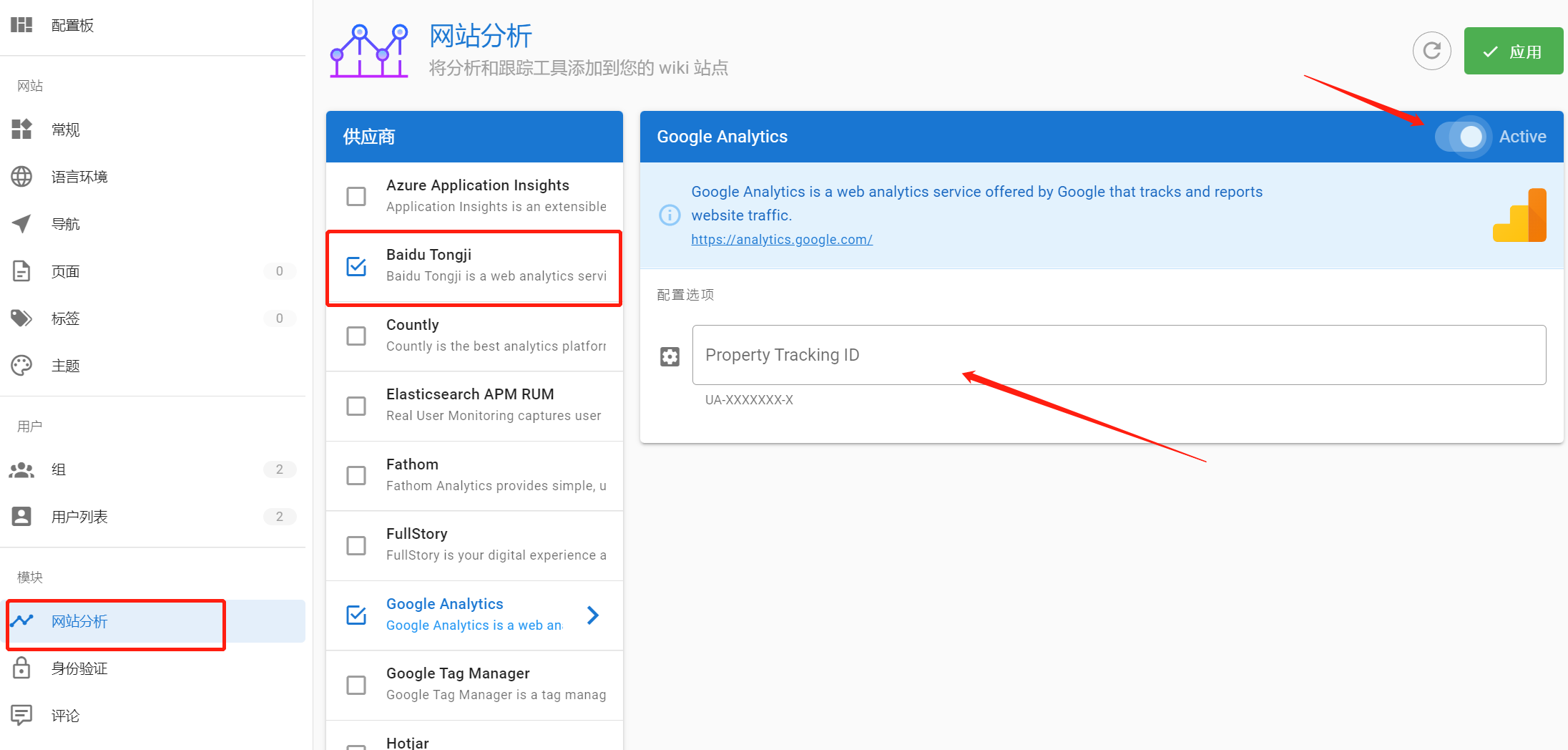Select the Baidu Tongji provider name
This screenshot has height=750, width=1568.
click(x=428, y=255)
